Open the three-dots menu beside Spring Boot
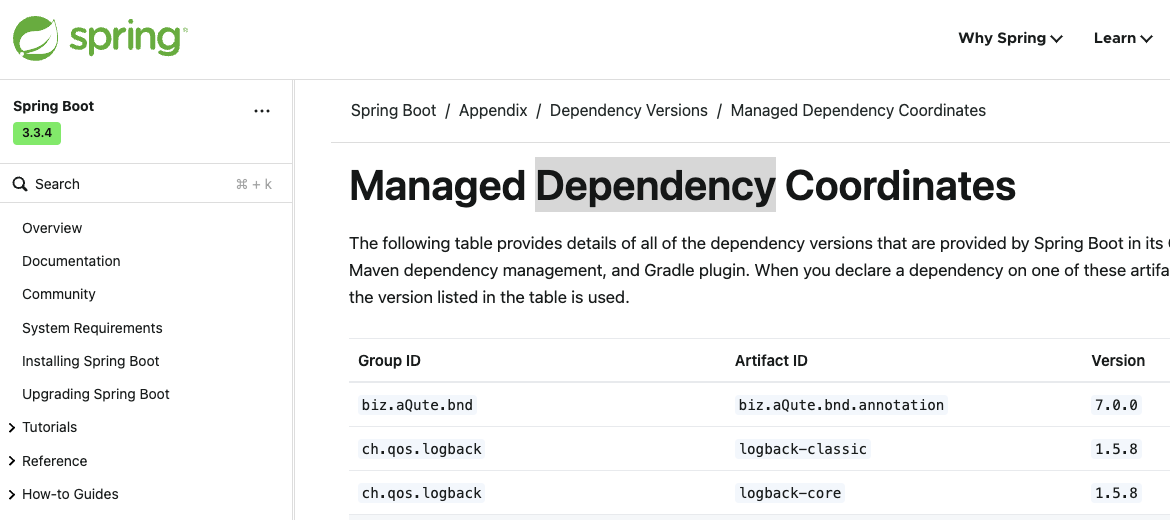 (x=261, y=111)
